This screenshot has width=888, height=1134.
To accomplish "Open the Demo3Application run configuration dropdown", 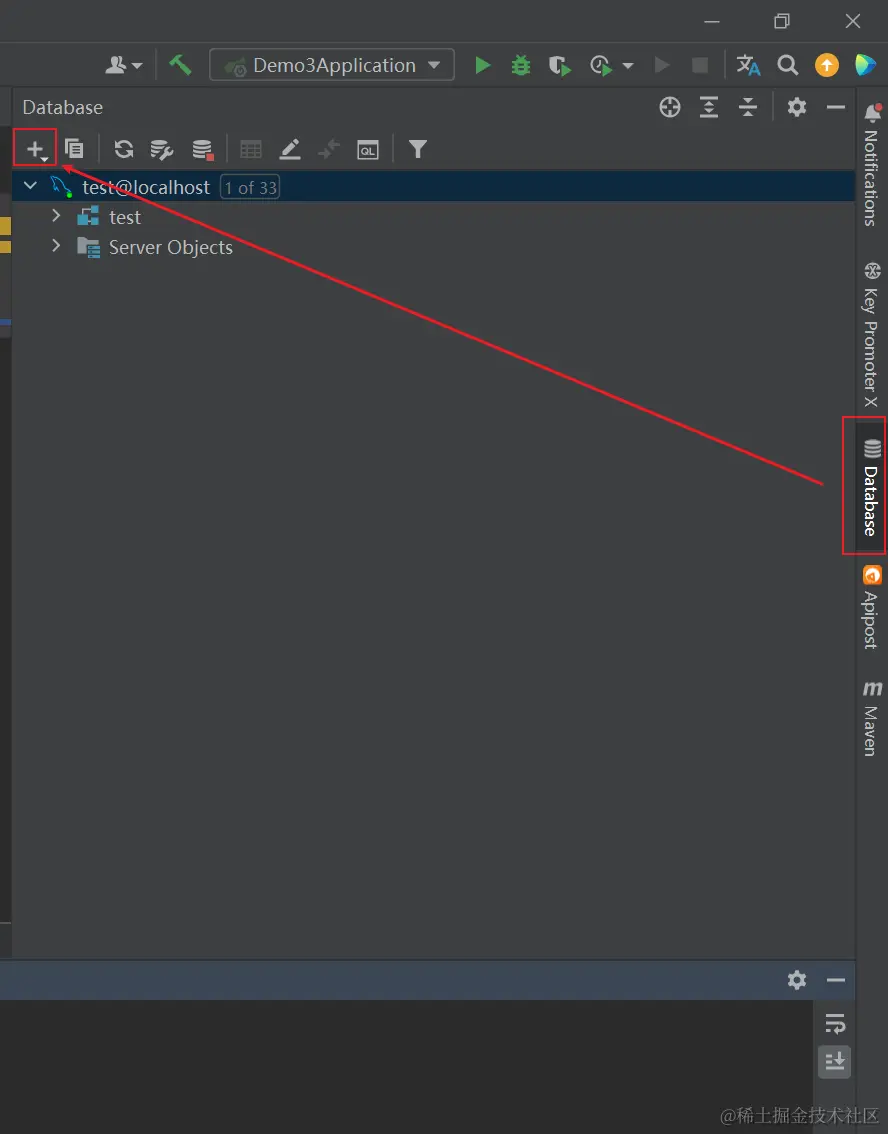I will click(332, 65).
